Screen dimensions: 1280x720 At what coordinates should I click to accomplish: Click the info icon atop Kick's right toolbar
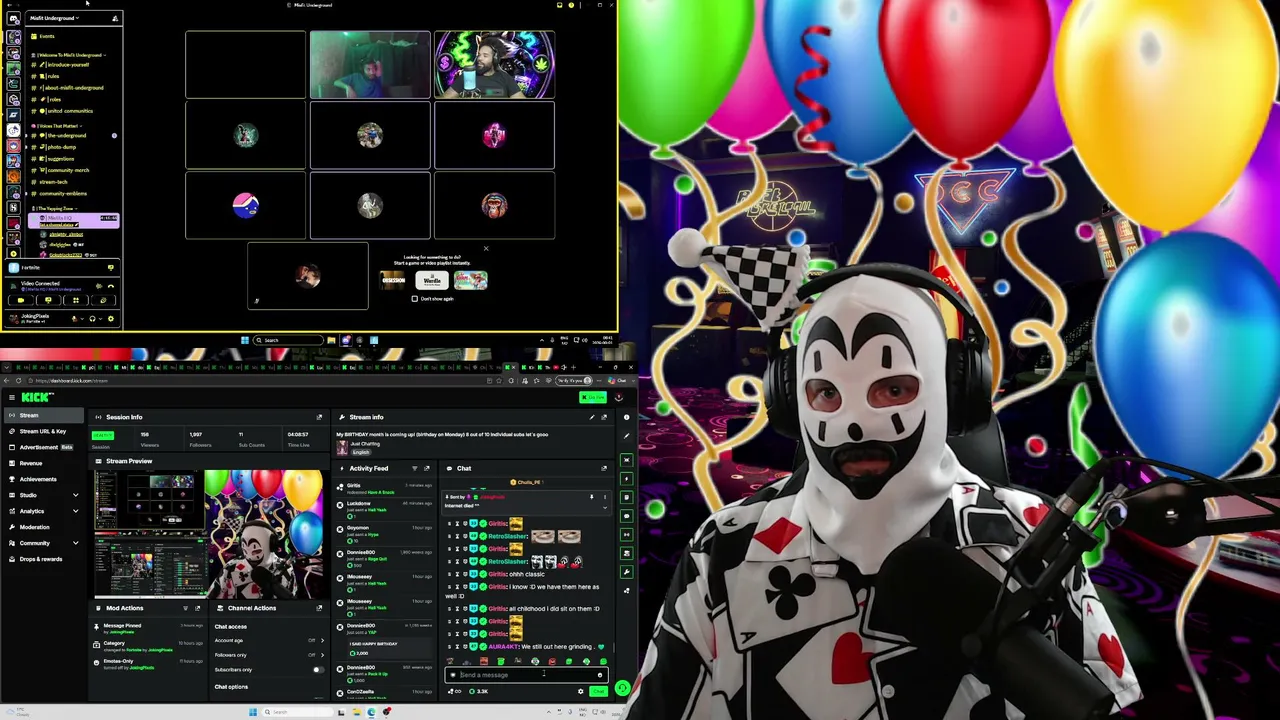(x=627, y=417)
